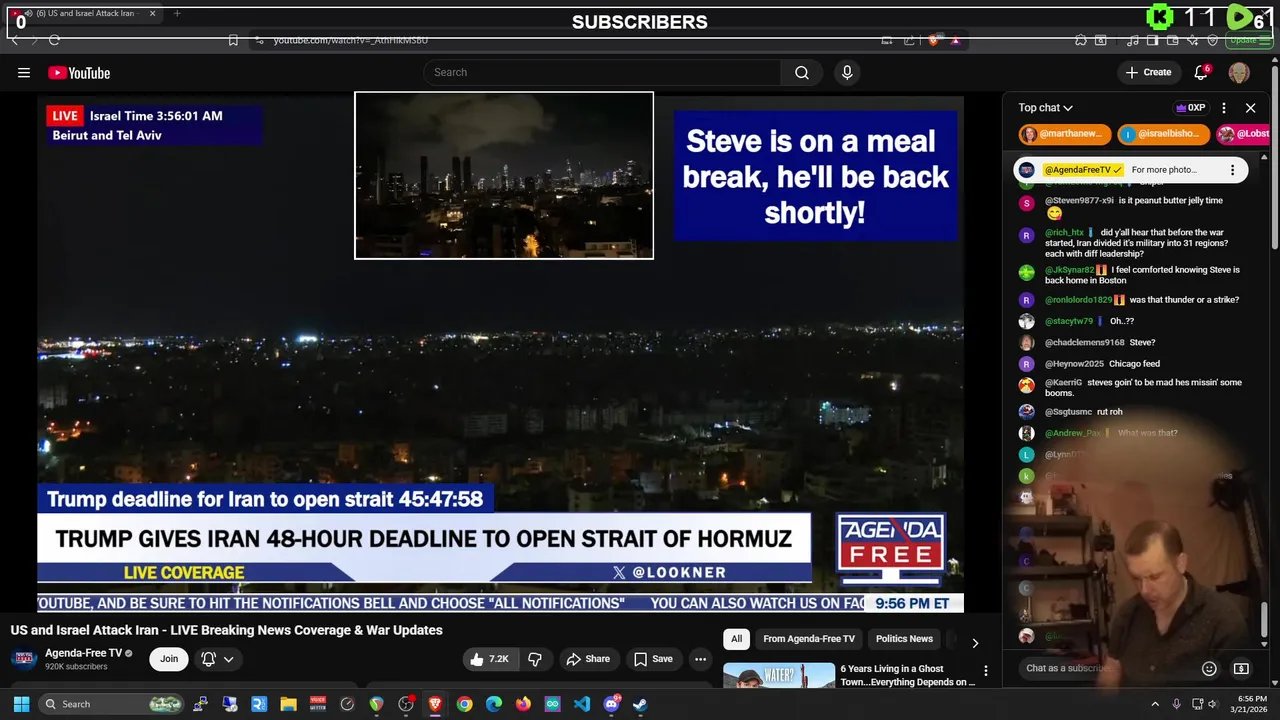The height and width of the screenshot is (720, 1280).
Task: Close the live chat panel
Action: point(1250,108)
